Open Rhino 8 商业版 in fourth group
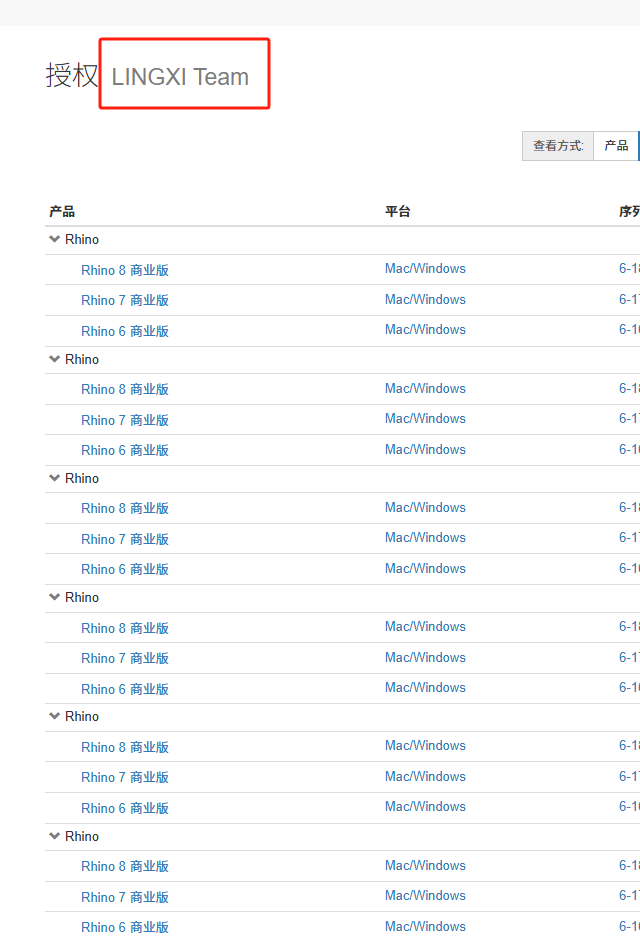Viewport: 640px width, 939px height. click(125, 628)
